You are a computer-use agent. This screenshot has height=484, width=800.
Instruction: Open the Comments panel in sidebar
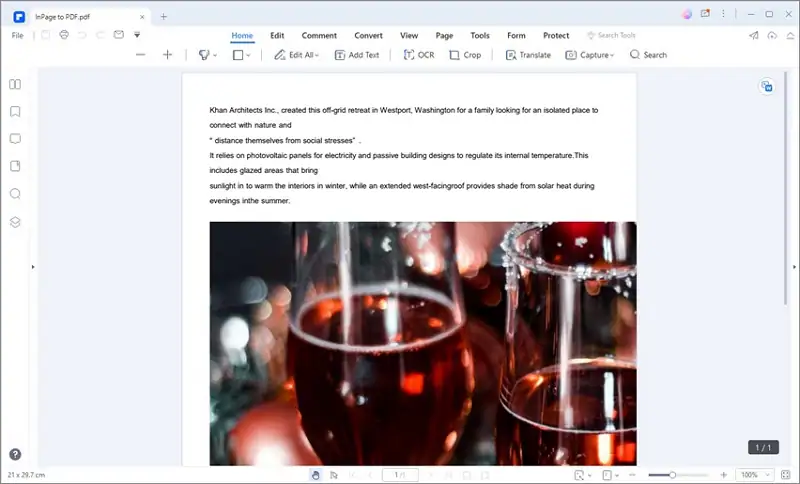point(15,139)
